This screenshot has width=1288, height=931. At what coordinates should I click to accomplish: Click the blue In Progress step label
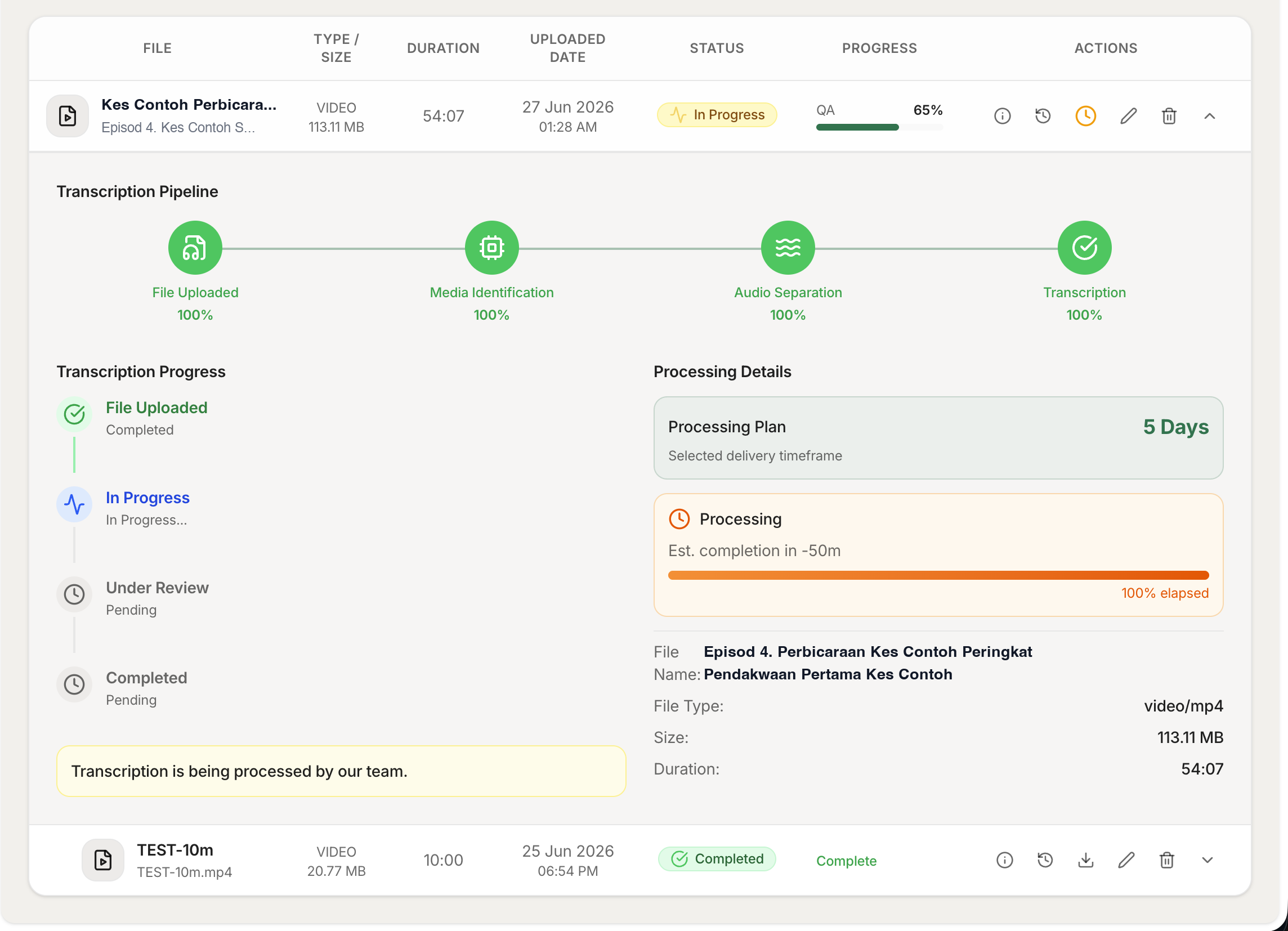click(x=147, y=498)
